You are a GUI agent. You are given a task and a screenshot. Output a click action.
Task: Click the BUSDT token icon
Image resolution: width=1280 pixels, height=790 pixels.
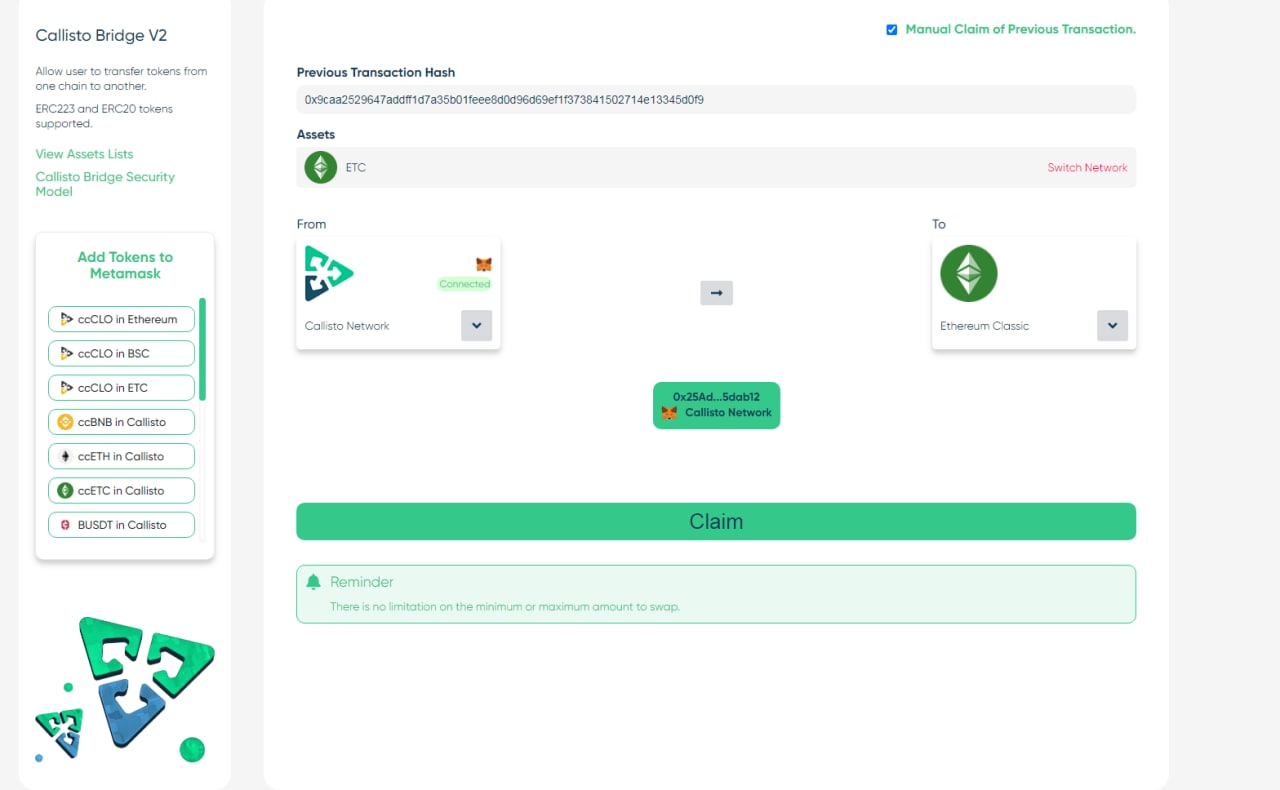pos(66,524)
